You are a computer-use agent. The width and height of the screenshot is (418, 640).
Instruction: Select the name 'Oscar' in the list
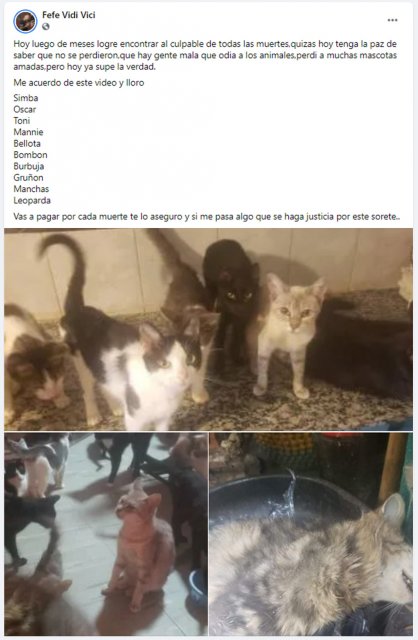click(24, 109)
